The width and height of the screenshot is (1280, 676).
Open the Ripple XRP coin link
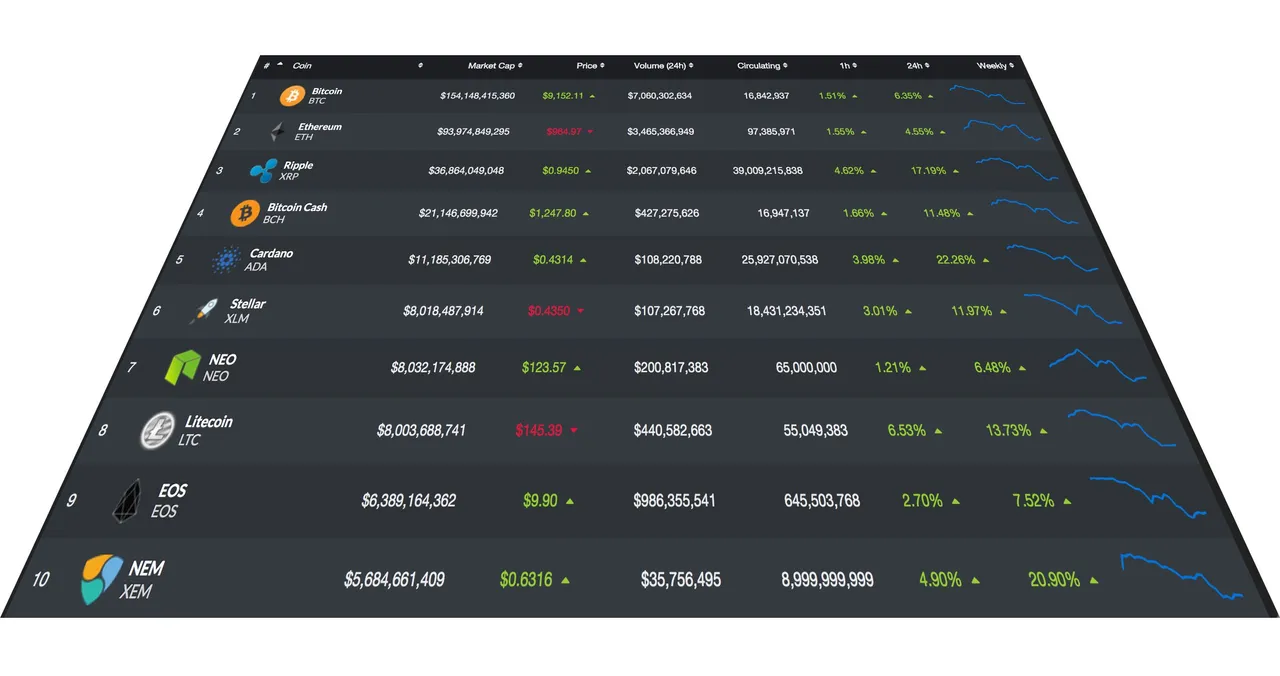[296, 171]
